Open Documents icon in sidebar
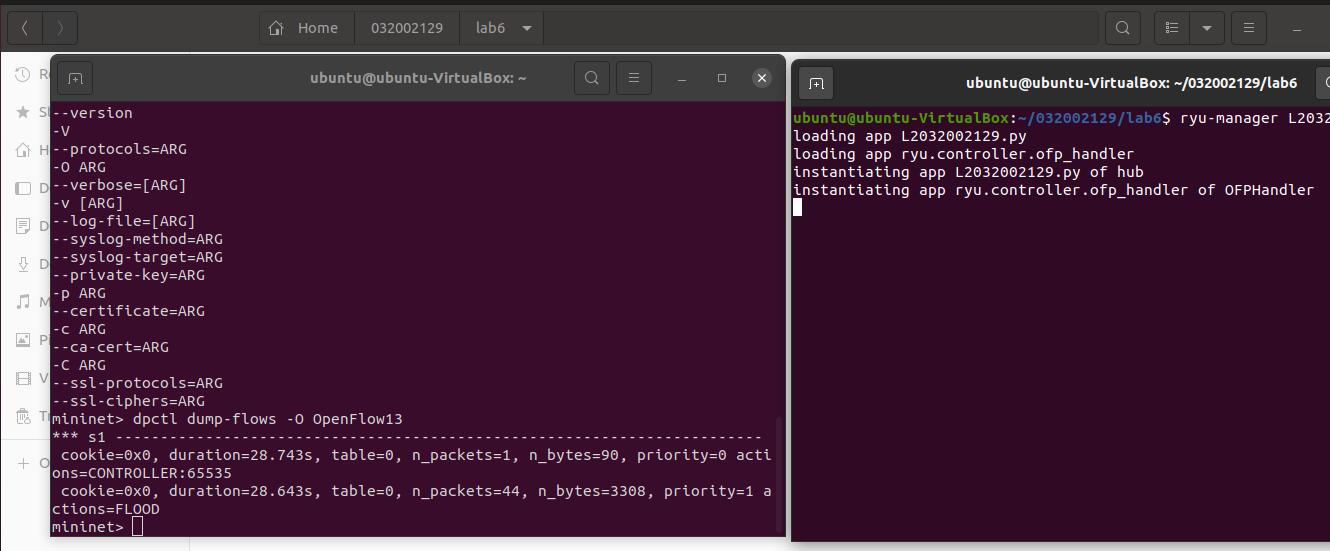The image size is (1330, 551). click(23, 226)
